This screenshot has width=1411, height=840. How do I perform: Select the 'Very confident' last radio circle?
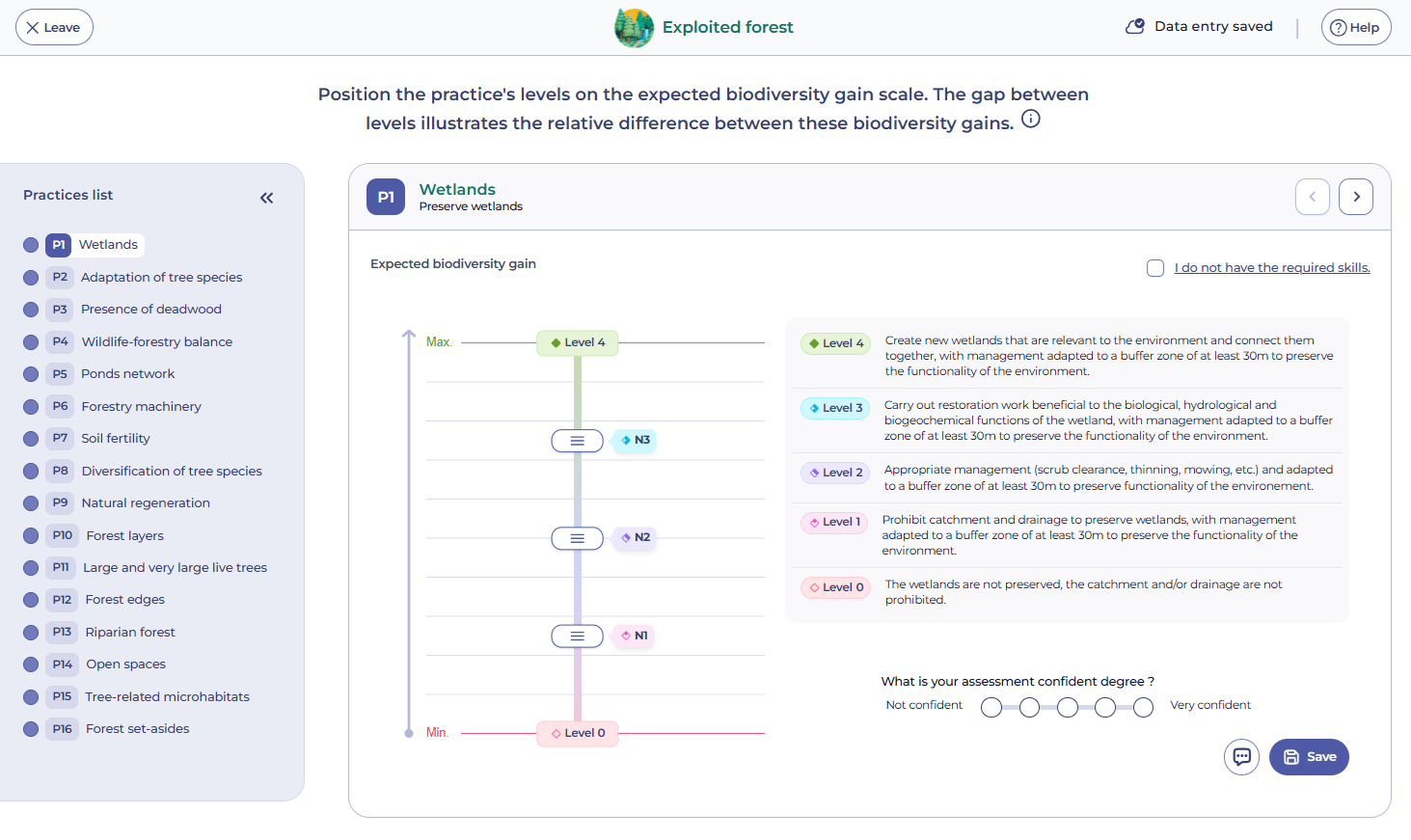click(1143, 708)
